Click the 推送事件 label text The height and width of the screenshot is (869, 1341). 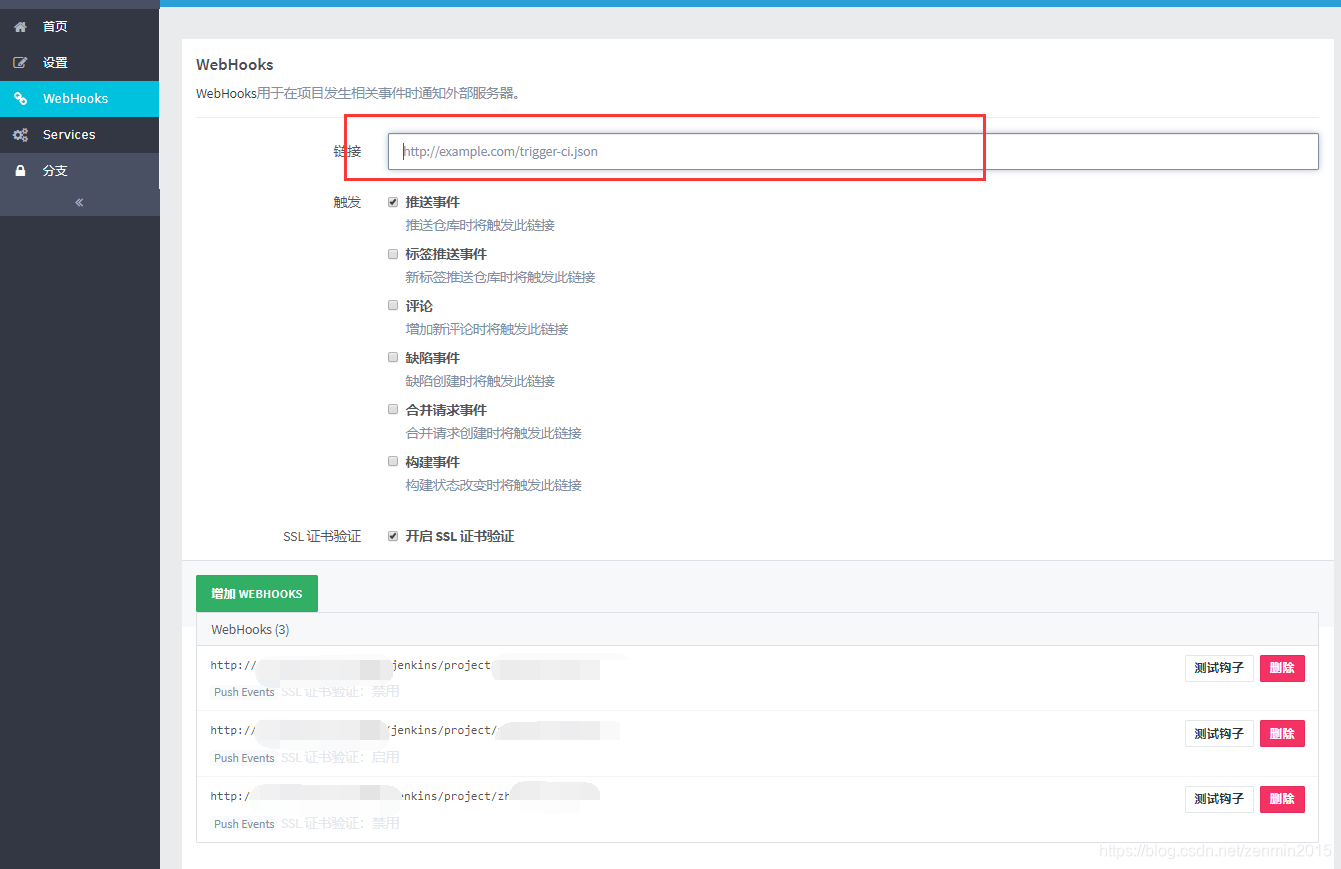coord(432,202)
